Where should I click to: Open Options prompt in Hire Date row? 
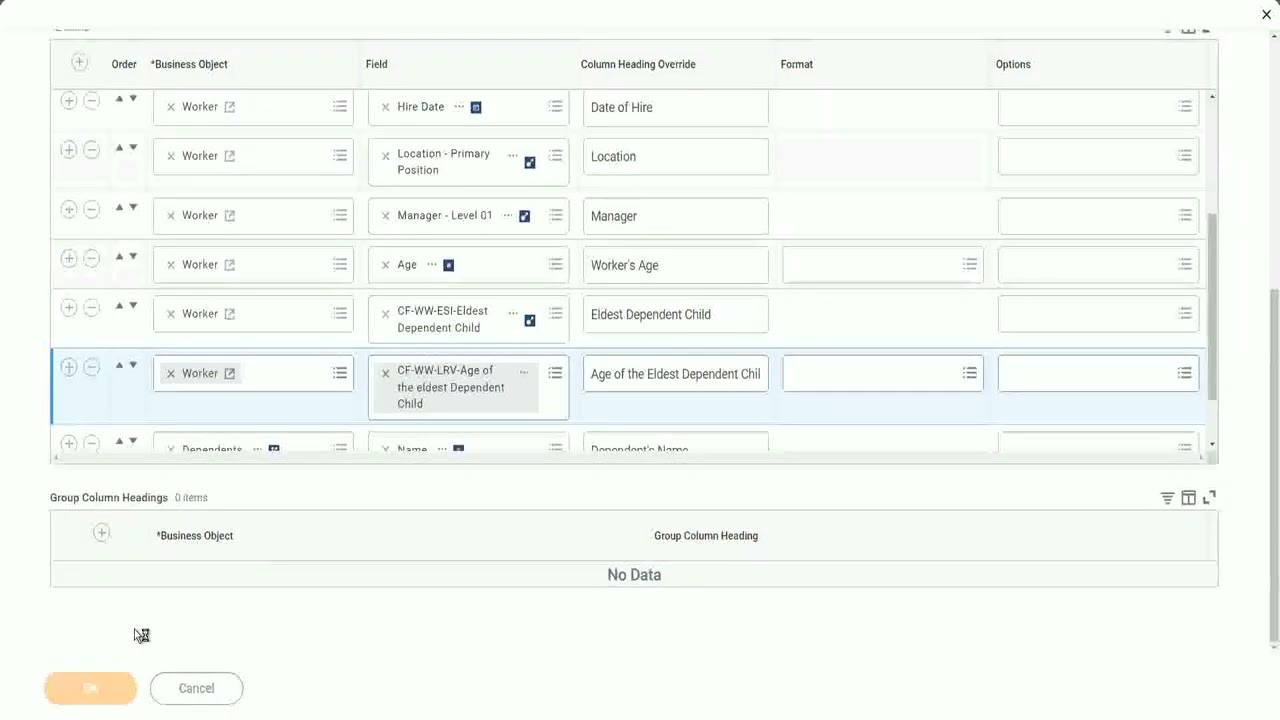1185,106
